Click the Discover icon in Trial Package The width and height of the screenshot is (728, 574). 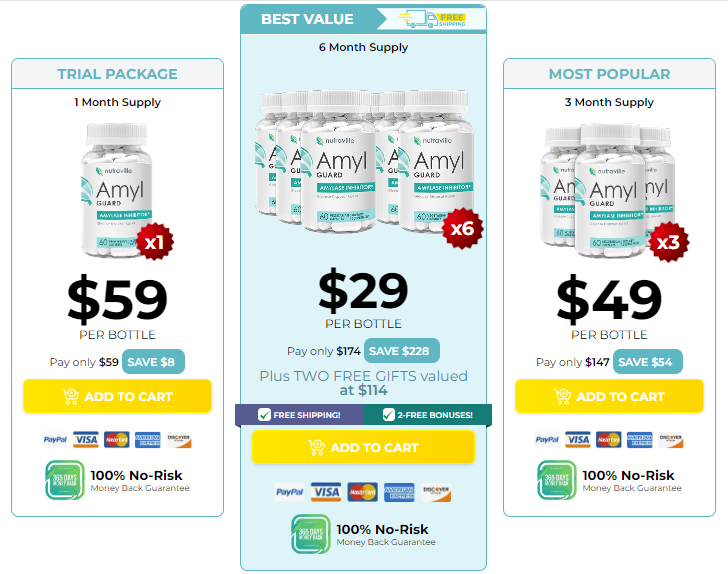click(x=179, y=440)
